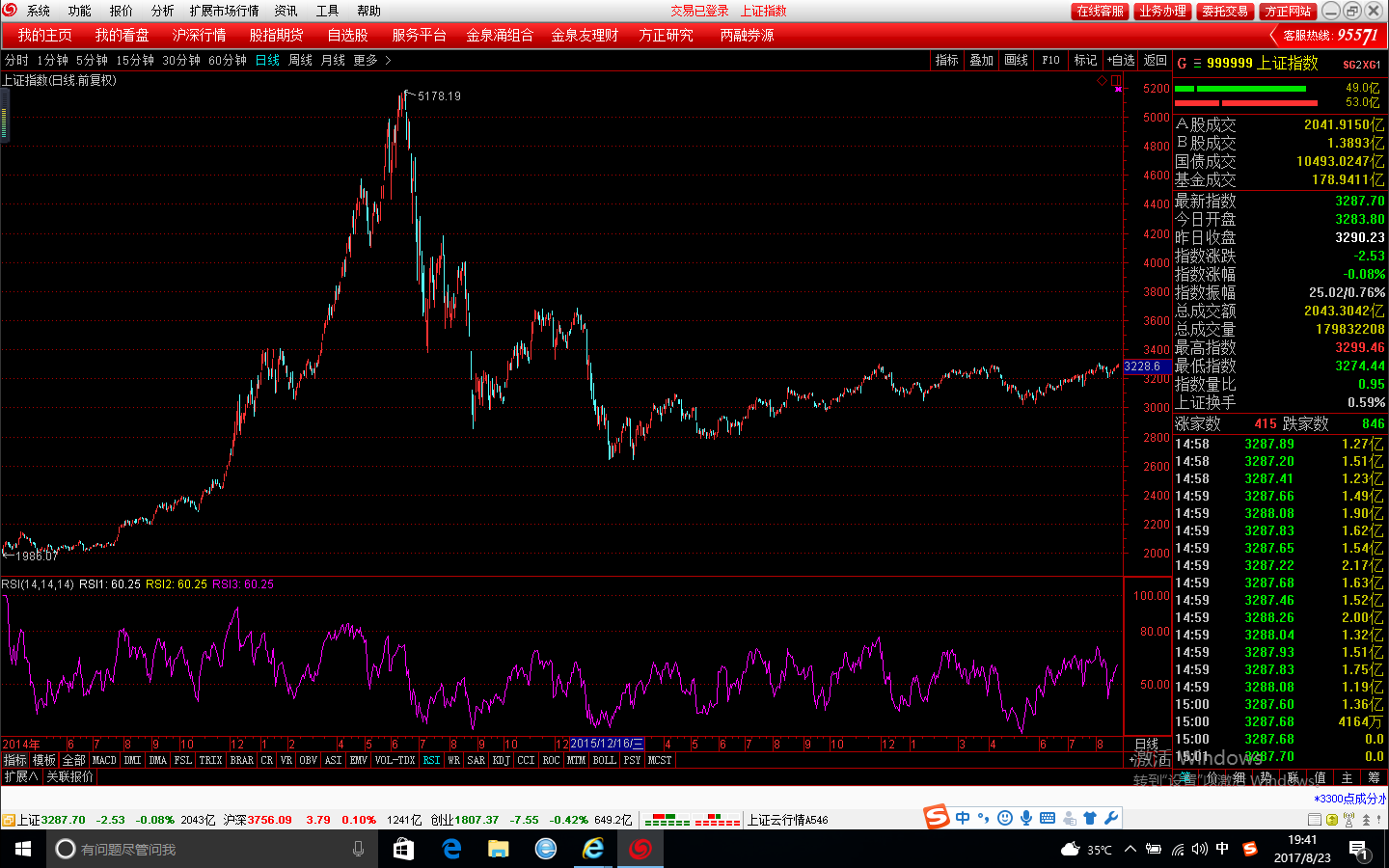Click the red rectangle window-layout icon
1389x868 pixels.
click(1116, 81)
